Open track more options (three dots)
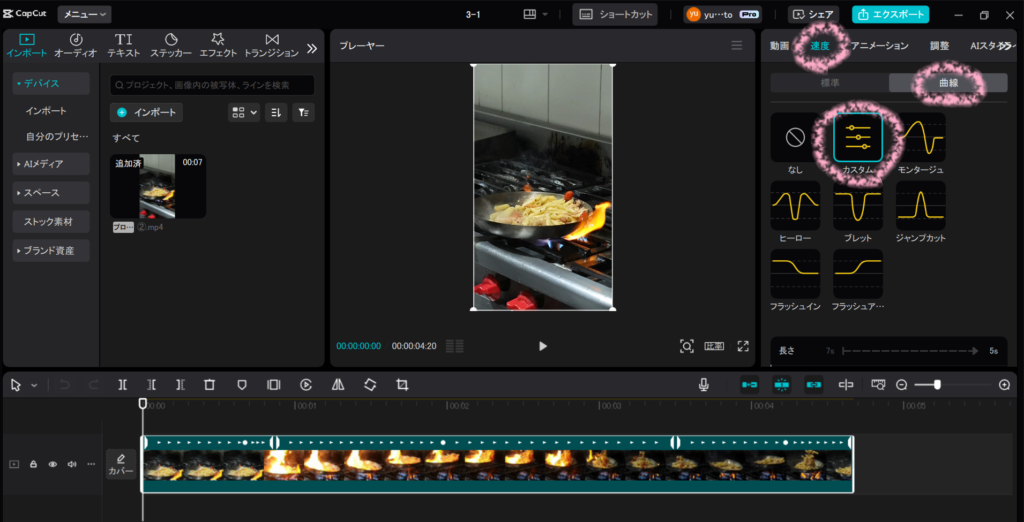The height and width of the screenshot is (522, 1024). pos(91,464)
